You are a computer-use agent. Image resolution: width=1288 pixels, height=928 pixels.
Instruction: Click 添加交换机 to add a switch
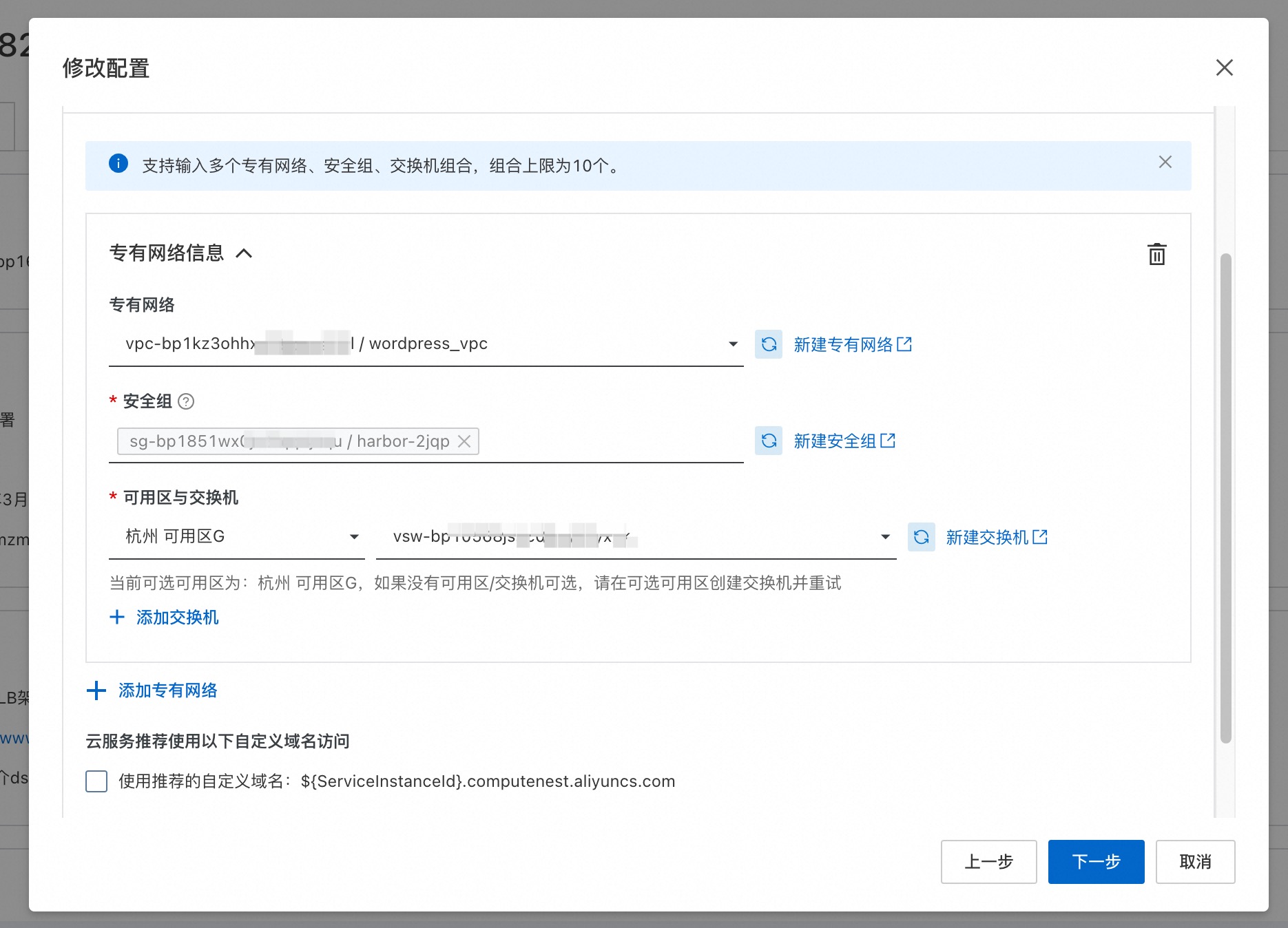pos(164,618)
